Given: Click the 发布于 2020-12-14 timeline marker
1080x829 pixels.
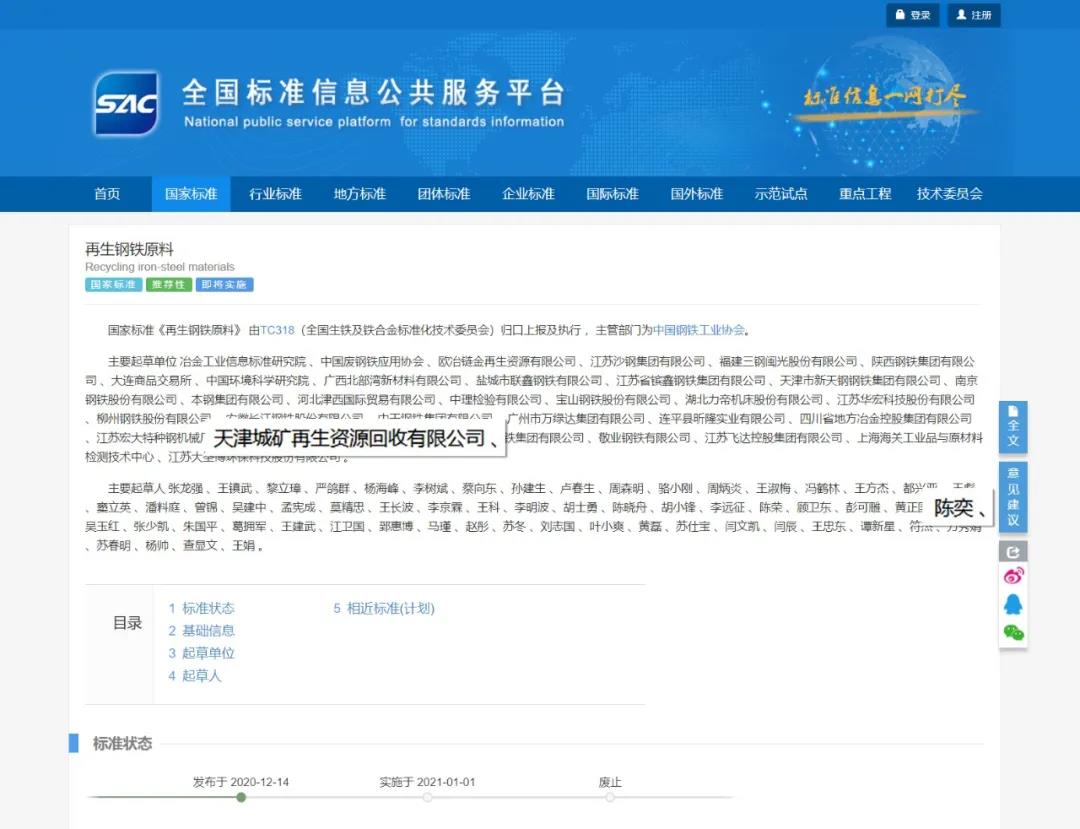Looking at the screenshot, I should [240, 797].
